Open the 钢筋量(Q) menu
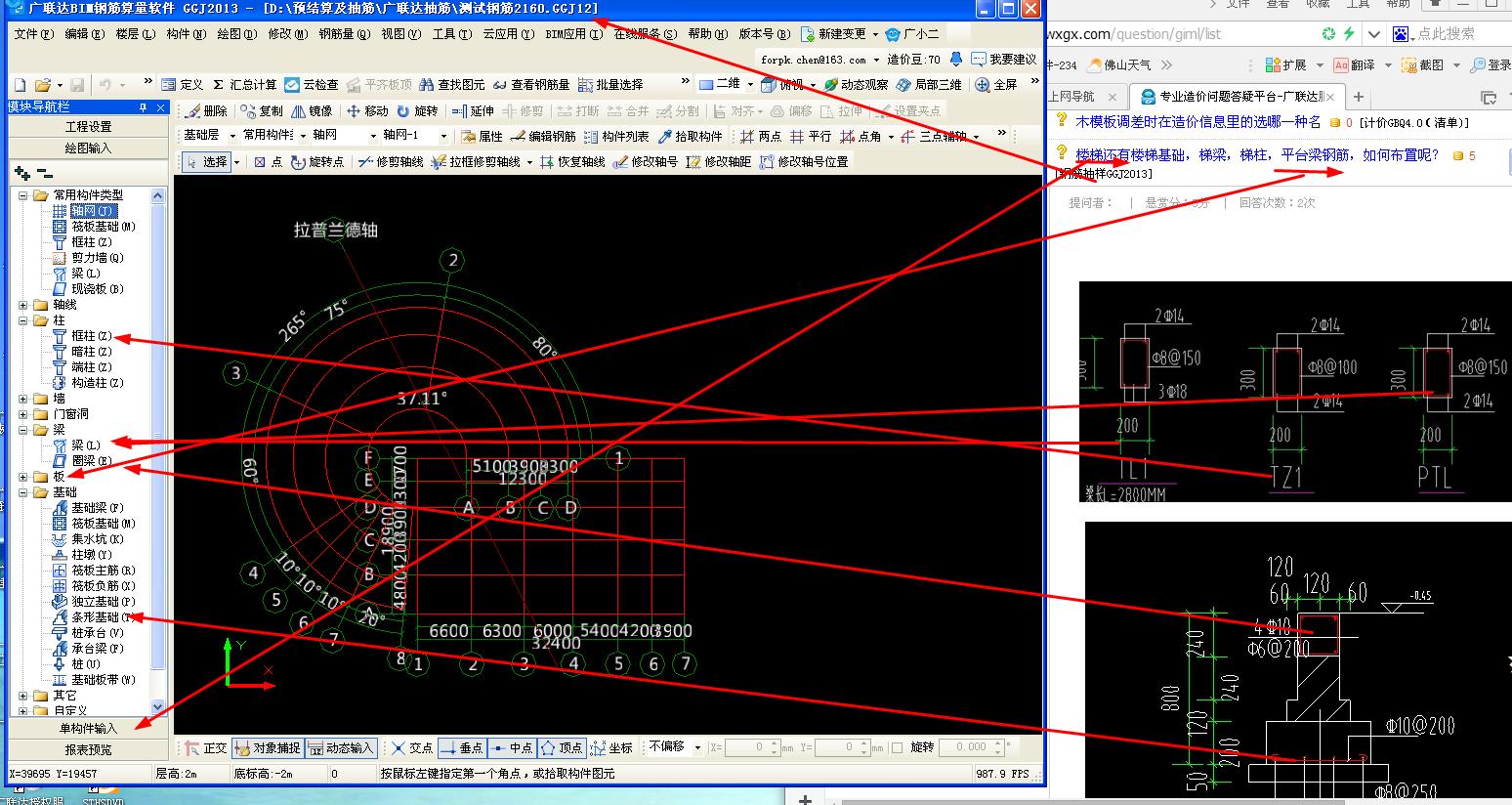1512x805 pixels. 344,34
